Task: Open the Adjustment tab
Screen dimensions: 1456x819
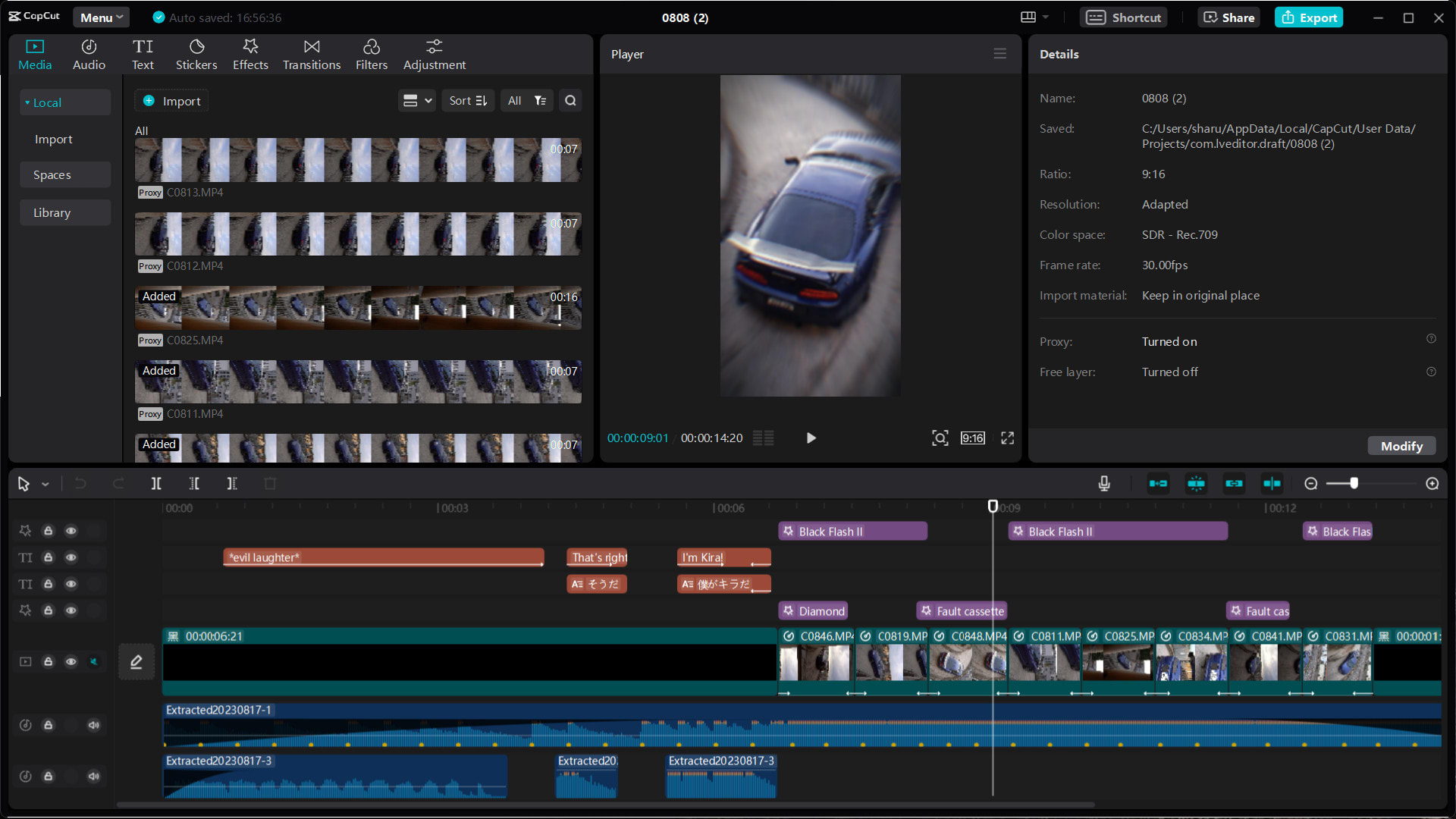Action: pyautogui.click(x=435, y=55)
